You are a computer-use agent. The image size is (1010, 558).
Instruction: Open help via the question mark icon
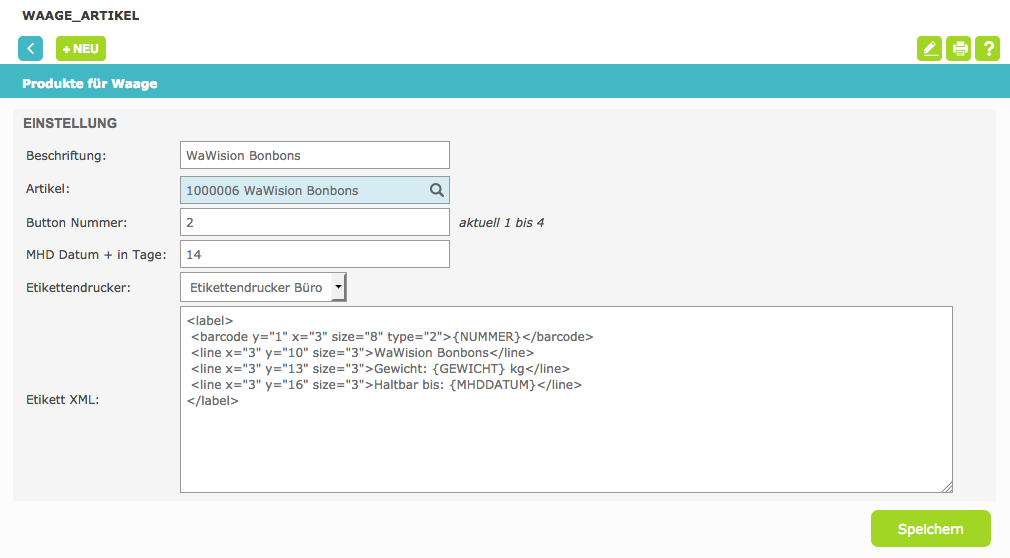pos(987,48)
